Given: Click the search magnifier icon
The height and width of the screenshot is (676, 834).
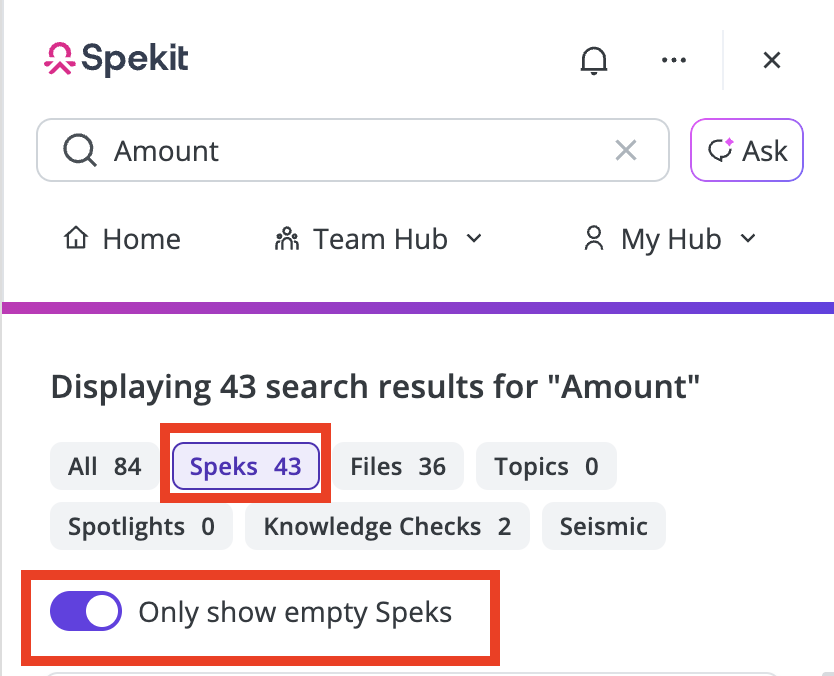Looking at the screenshot, I should pos(80,151).
